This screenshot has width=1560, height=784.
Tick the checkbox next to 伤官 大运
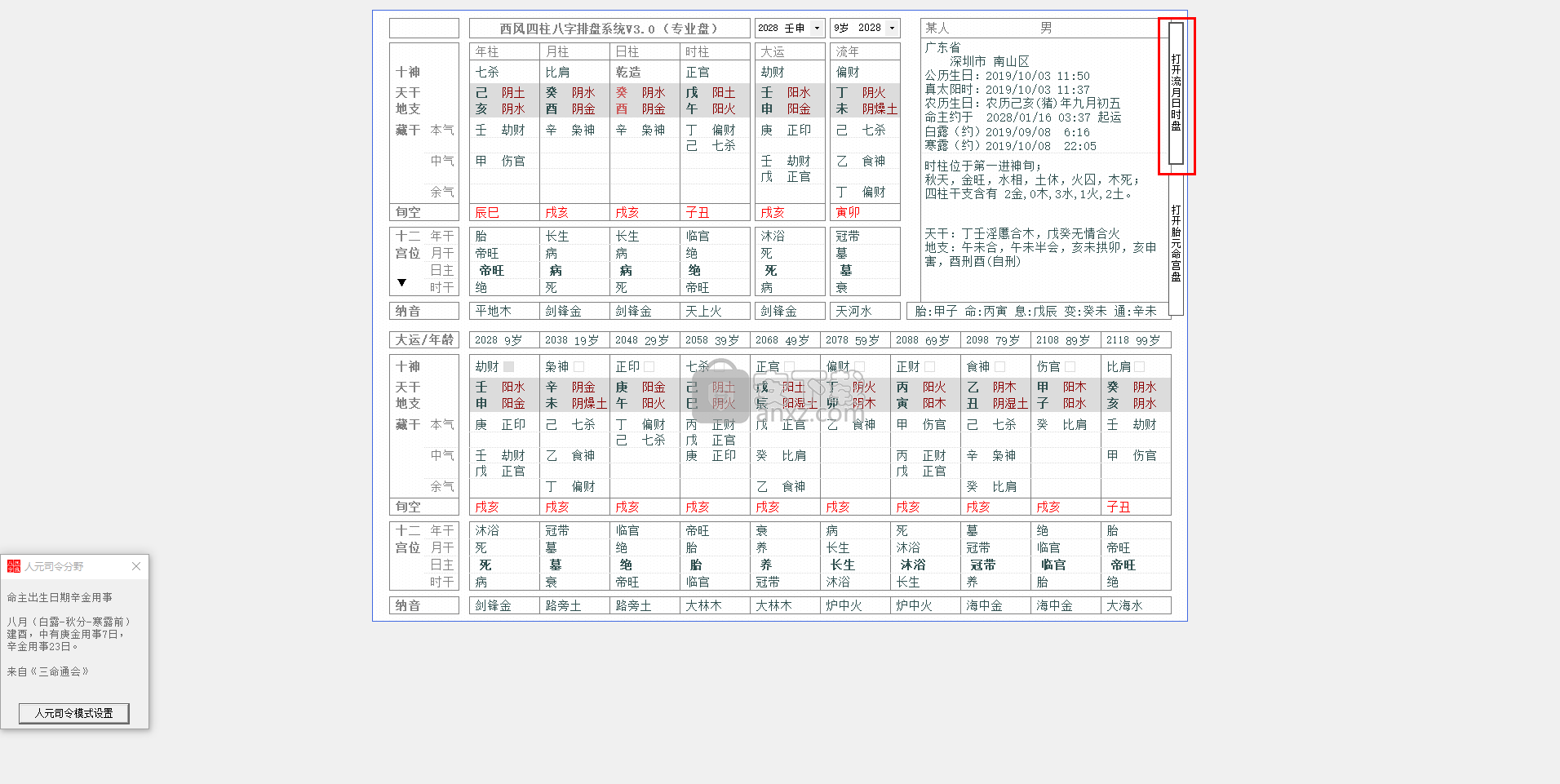1070,367
